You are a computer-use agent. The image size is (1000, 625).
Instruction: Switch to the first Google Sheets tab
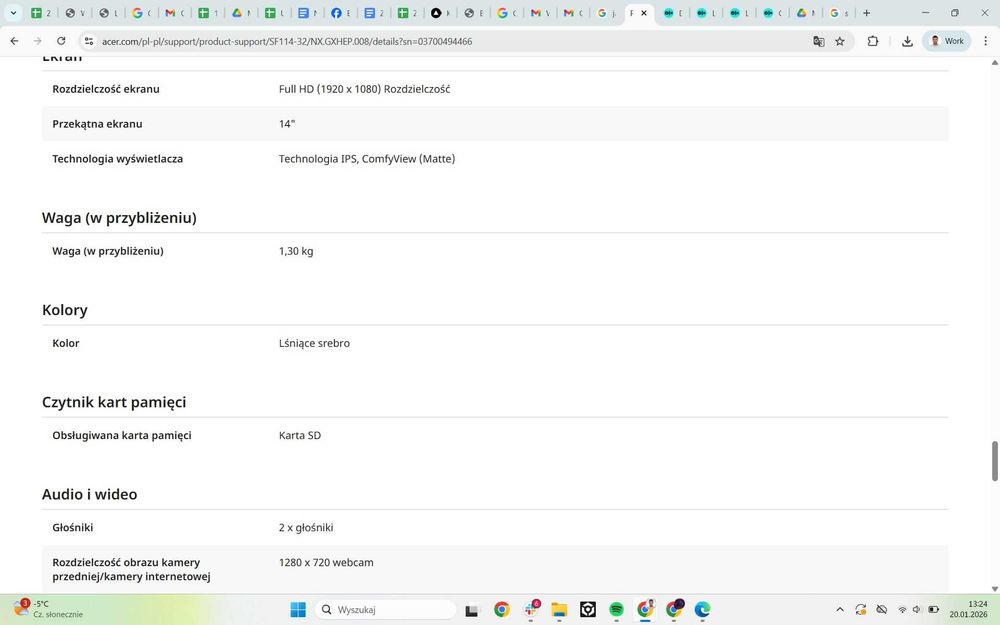41,13
